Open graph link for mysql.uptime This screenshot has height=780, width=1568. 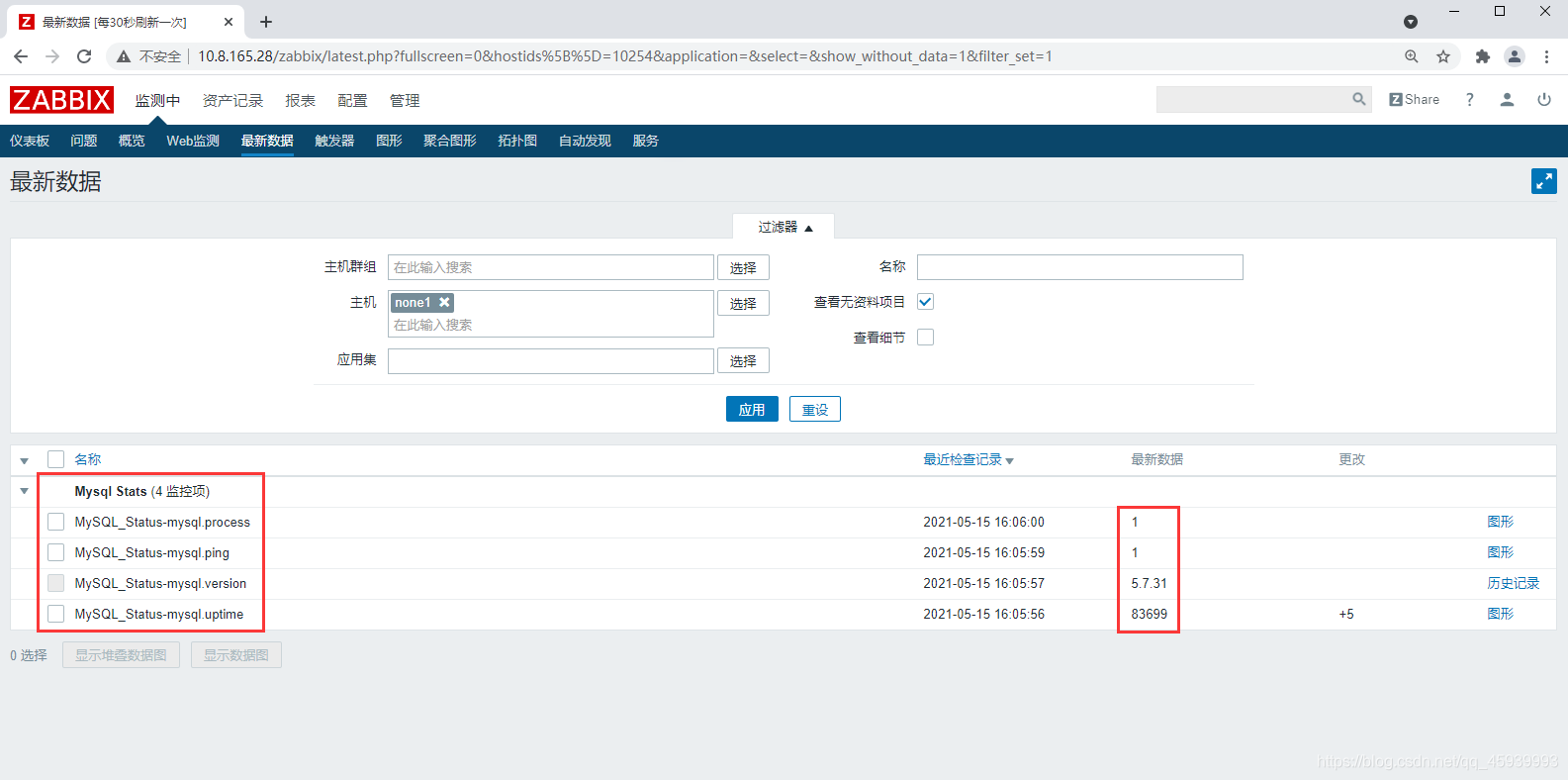tap(1500, 614)
